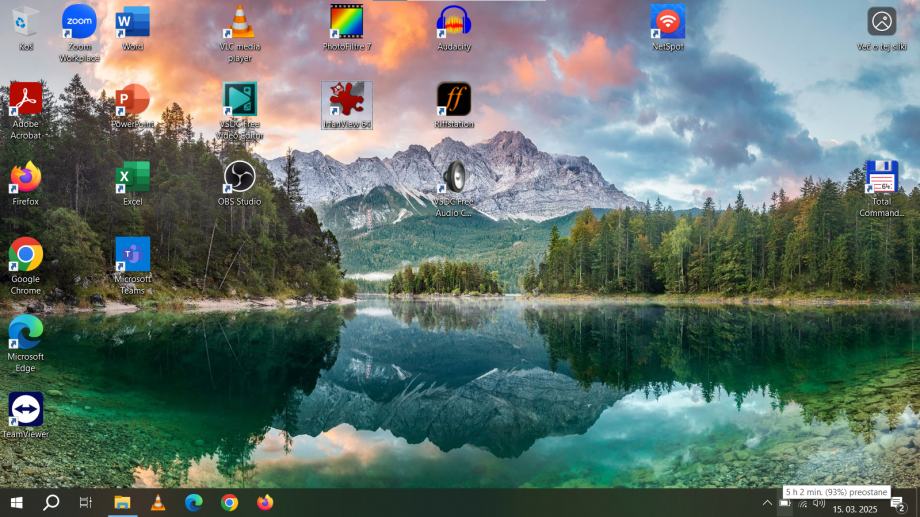The image size is (920, 517).
Task: Select the Word desktop shortcut
Action: click(133, 28)
